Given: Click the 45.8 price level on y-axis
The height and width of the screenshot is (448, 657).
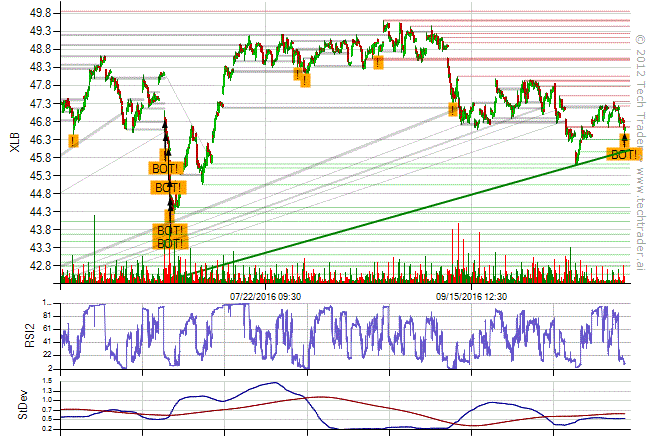Looking at the screenshot, I should (42, 158).
